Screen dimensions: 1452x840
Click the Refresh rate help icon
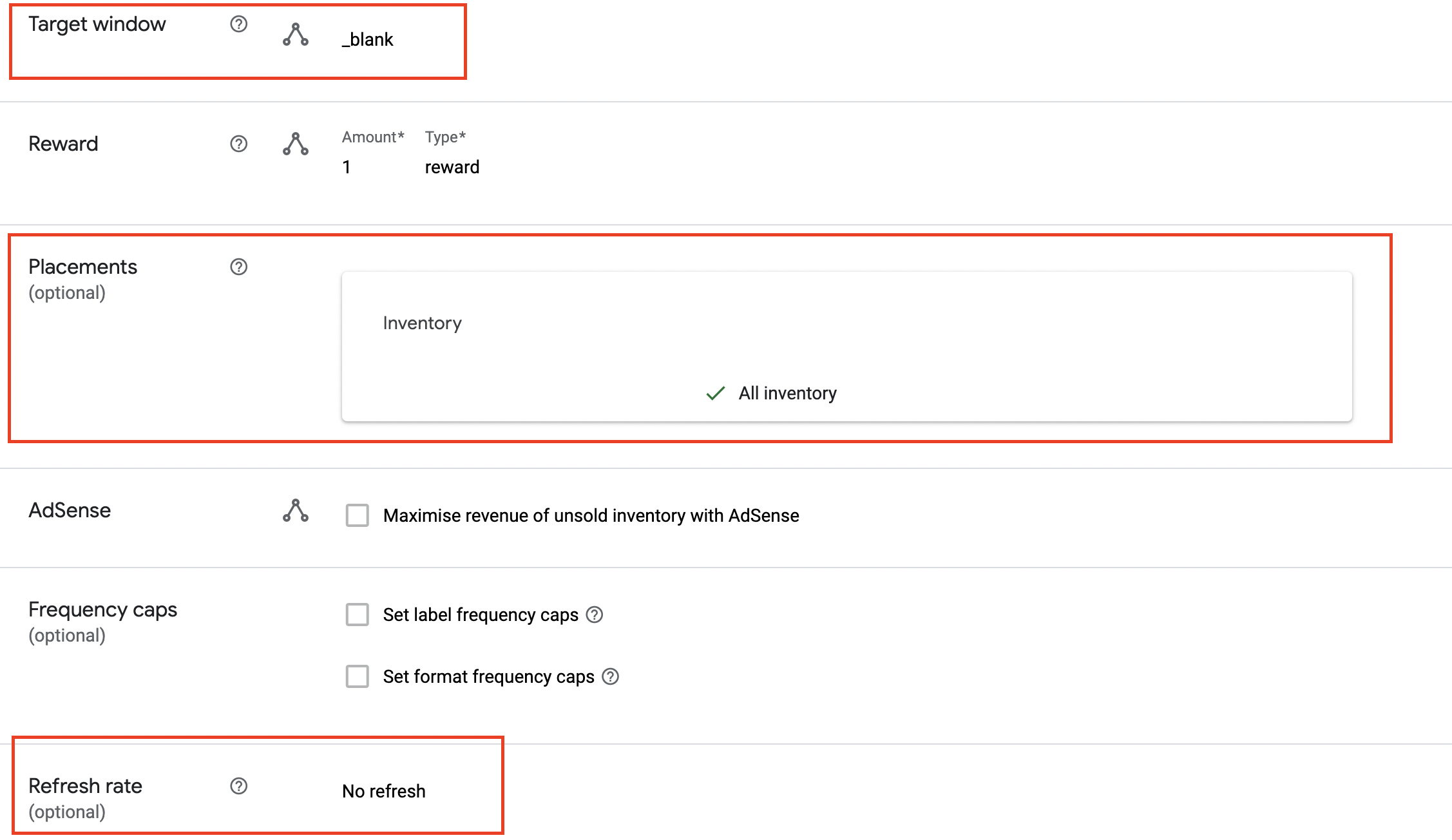pyautogui.click(x=239, y=786)
